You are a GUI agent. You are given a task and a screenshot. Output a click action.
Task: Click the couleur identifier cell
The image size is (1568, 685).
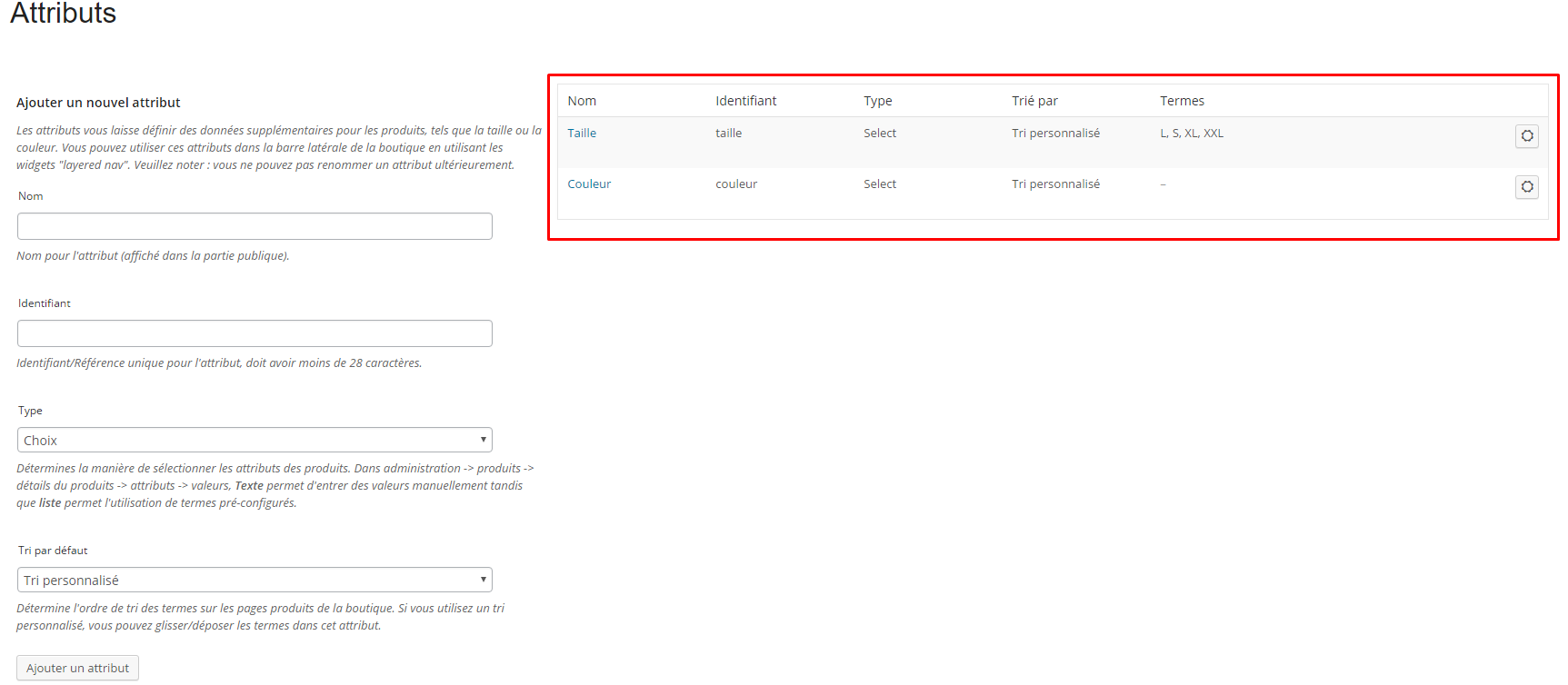(x=736, y=184)
